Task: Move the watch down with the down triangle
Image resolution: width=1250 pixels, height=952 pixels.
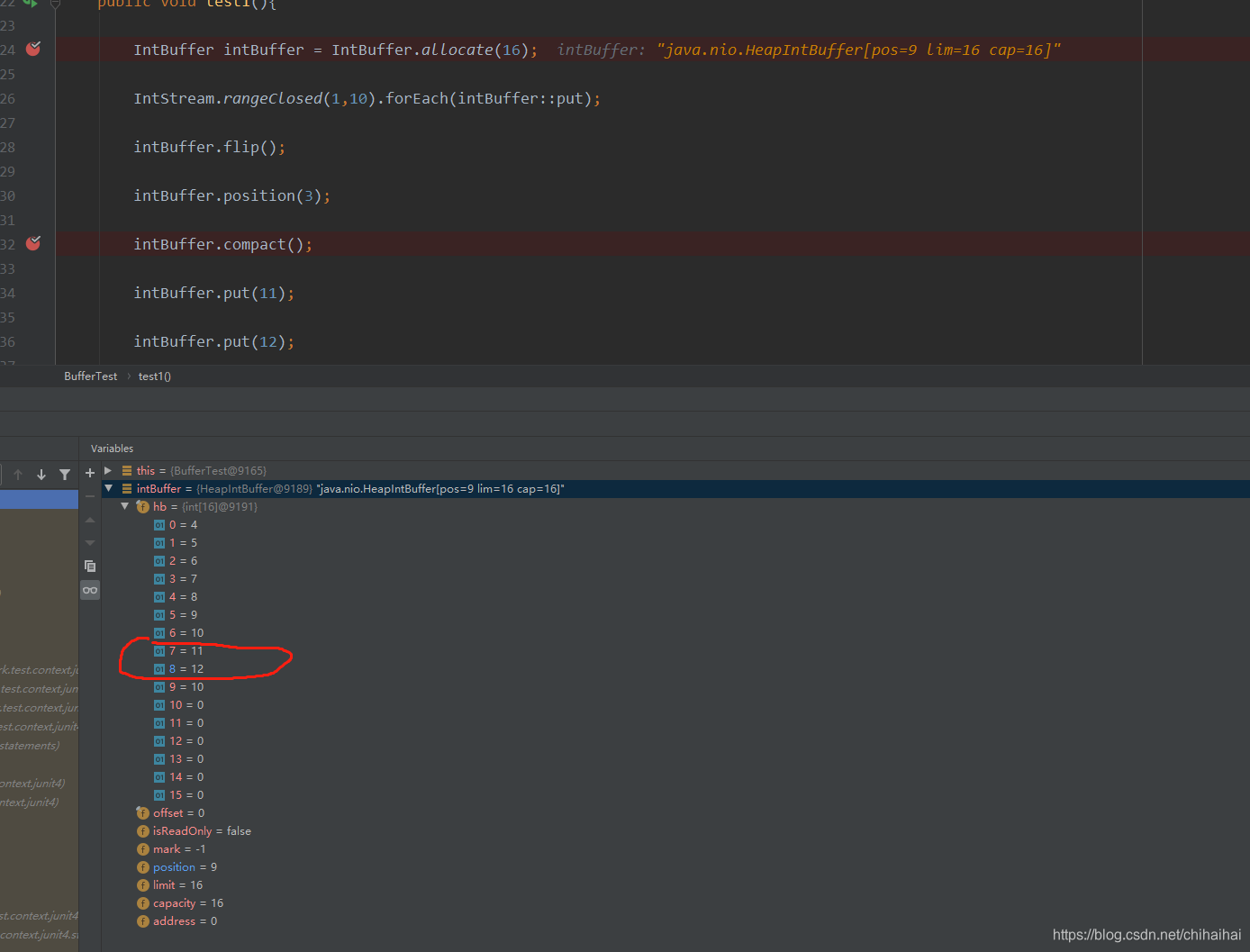Action: pyautogui.click(x=90, y=543)
